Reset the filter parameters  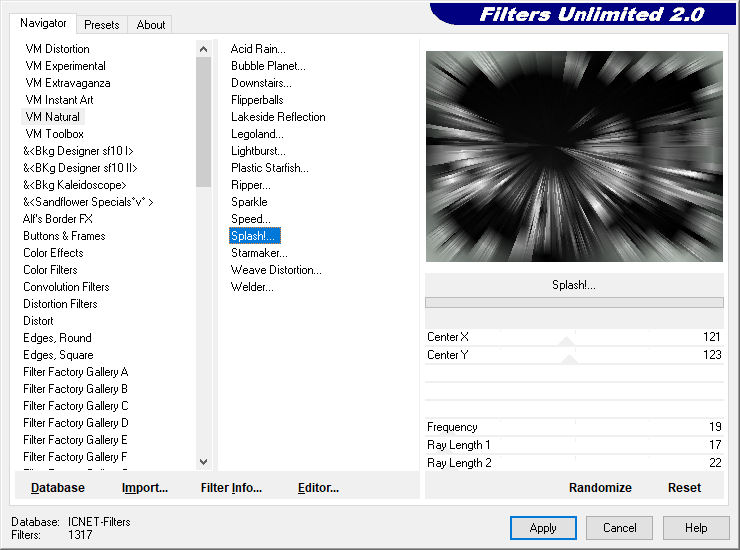point(684,488)
